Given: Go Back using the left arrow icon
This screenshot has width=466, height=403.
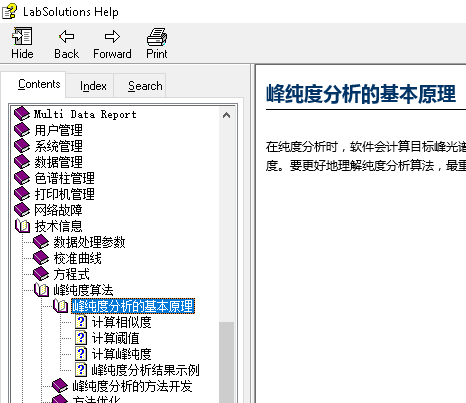Looking at the screenshot, I should tap(67, 36).
